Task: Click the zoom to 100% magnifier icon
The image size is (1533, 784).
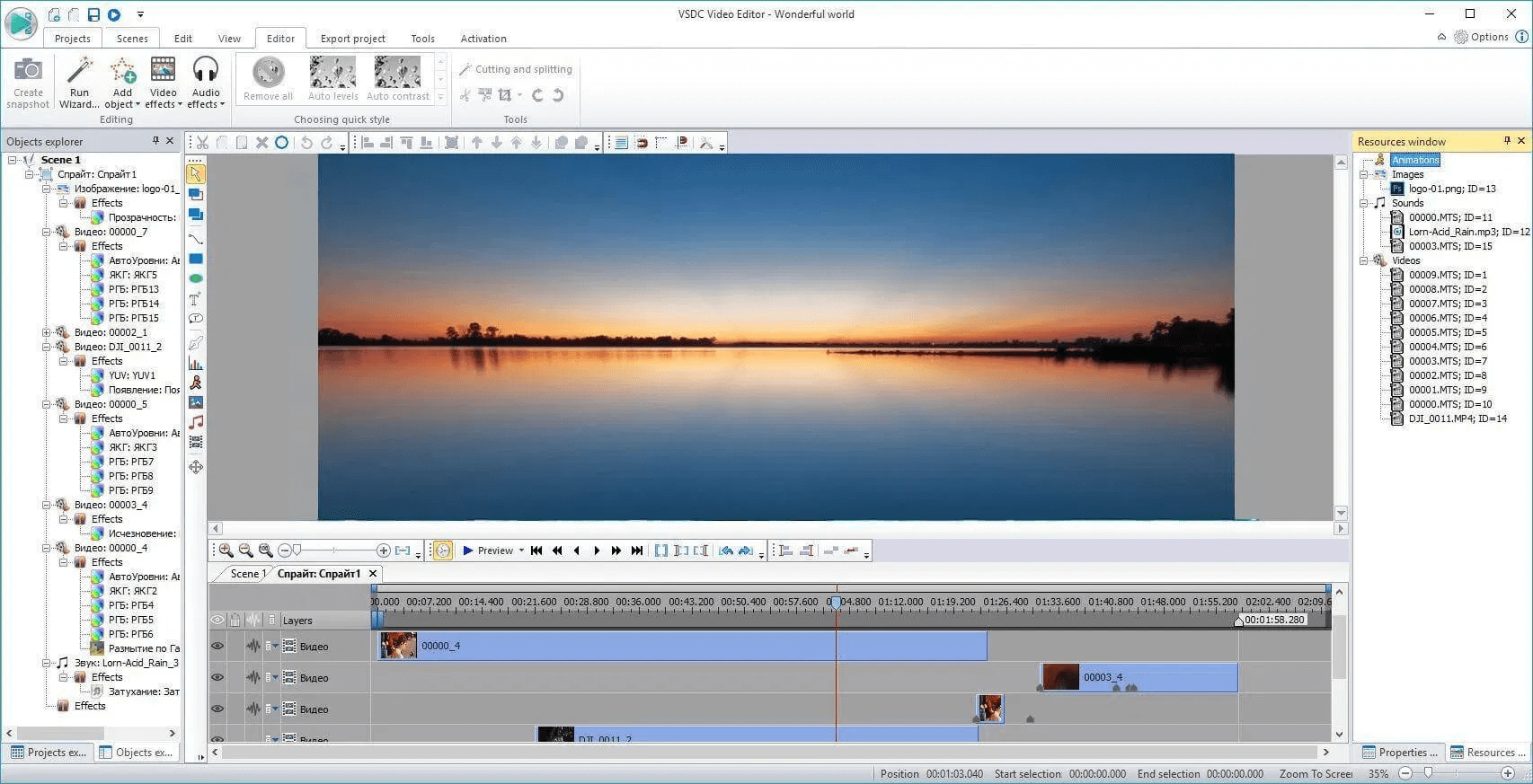Action: pyautogui.click(x=265, y=551)
